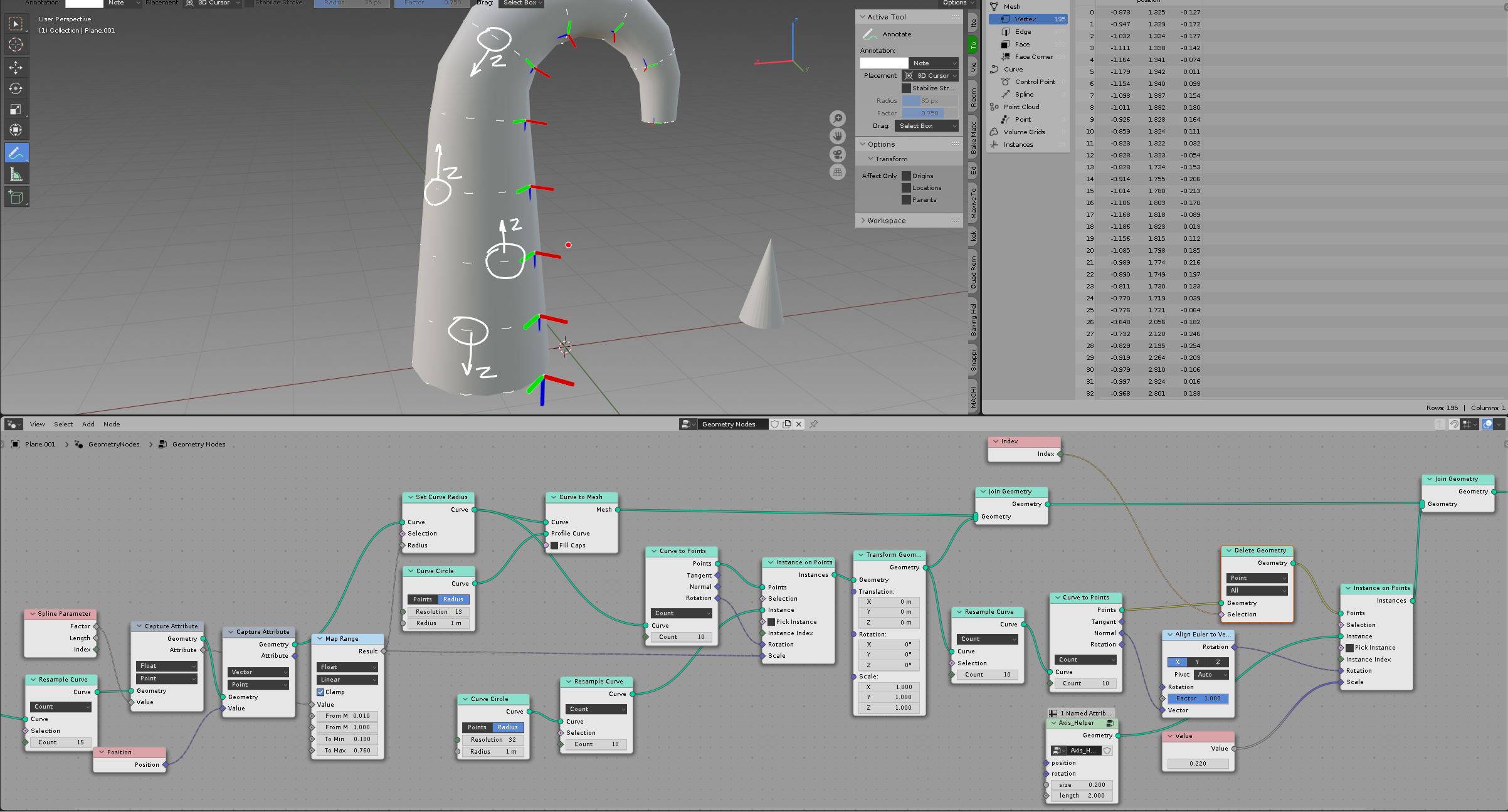Select the Scale tool
Viewport: 1508px width, 812px height.
(16, 110)
